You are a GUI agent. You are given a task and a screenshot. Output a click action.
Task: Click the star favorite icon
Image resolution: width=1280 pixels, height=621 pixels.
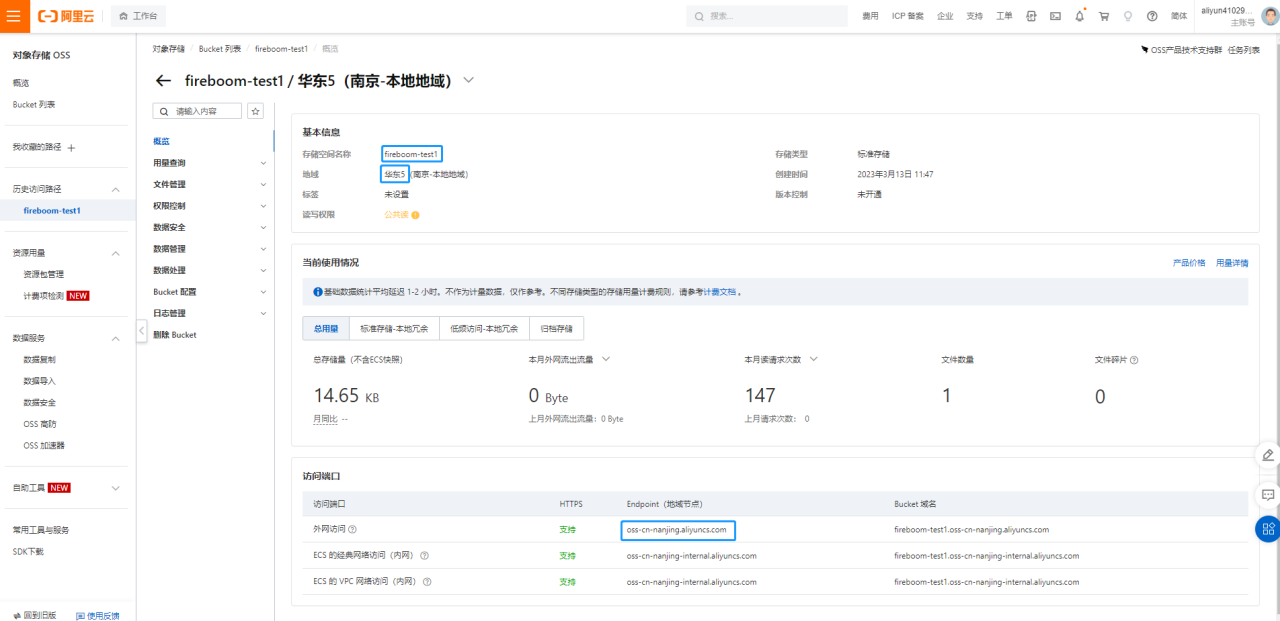coord(256,111)
